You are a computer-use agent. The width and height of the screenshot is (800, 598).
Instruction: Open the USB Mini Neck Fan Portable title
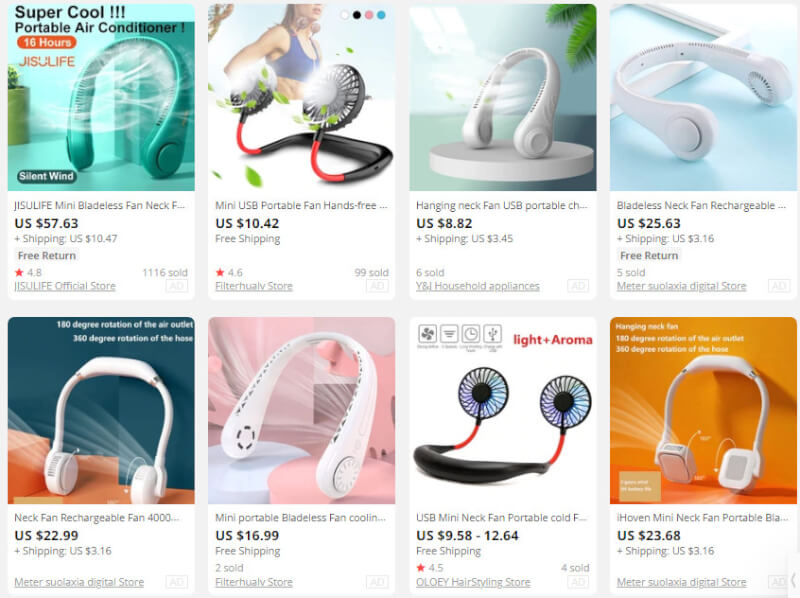[502, 518]
